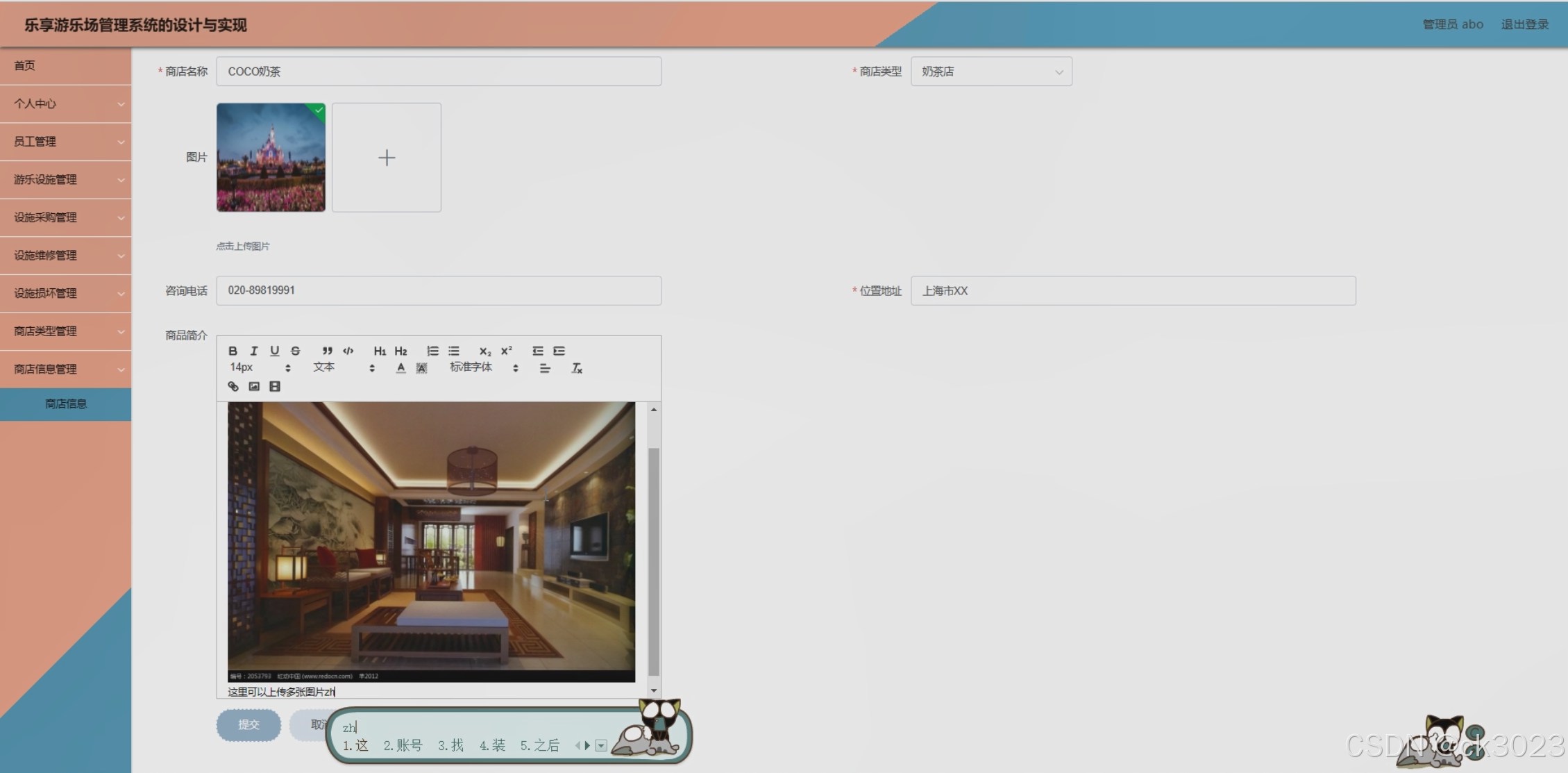Screen dimensions: 1568x773
Task: Toggle bold formatting in the editor
Action: pos(233,351)
